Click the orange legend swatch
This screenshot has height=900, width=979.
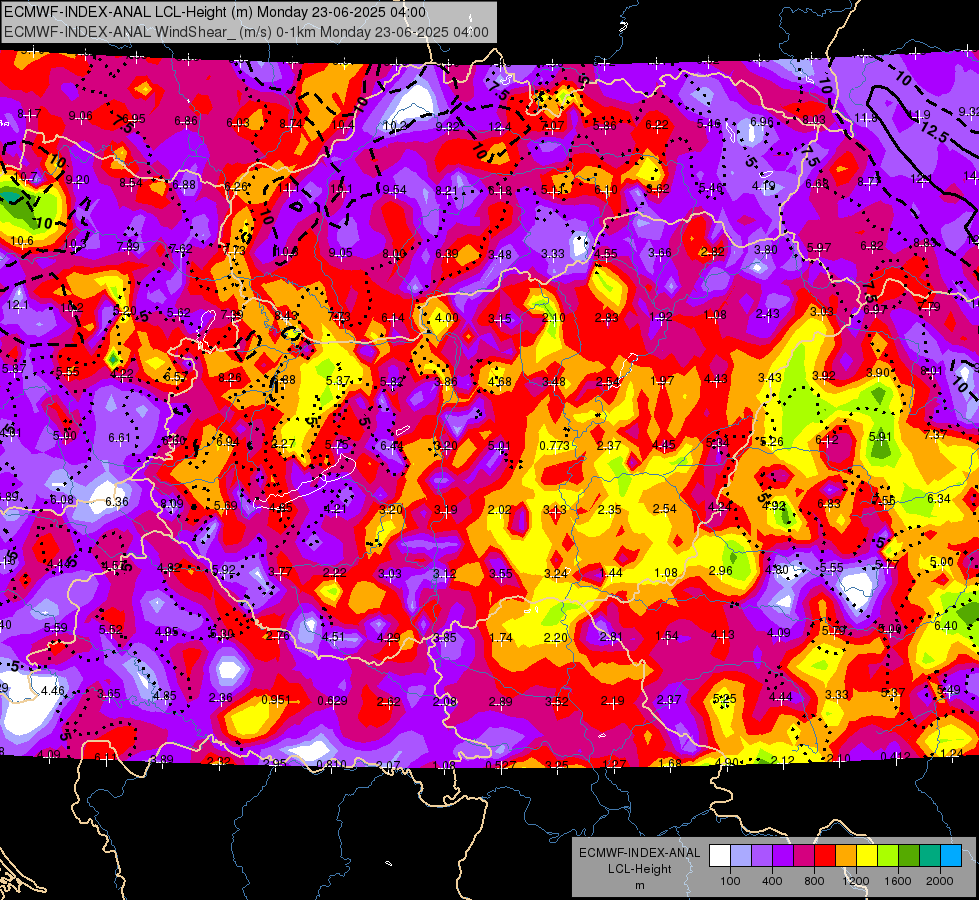(x=846, y=856)
